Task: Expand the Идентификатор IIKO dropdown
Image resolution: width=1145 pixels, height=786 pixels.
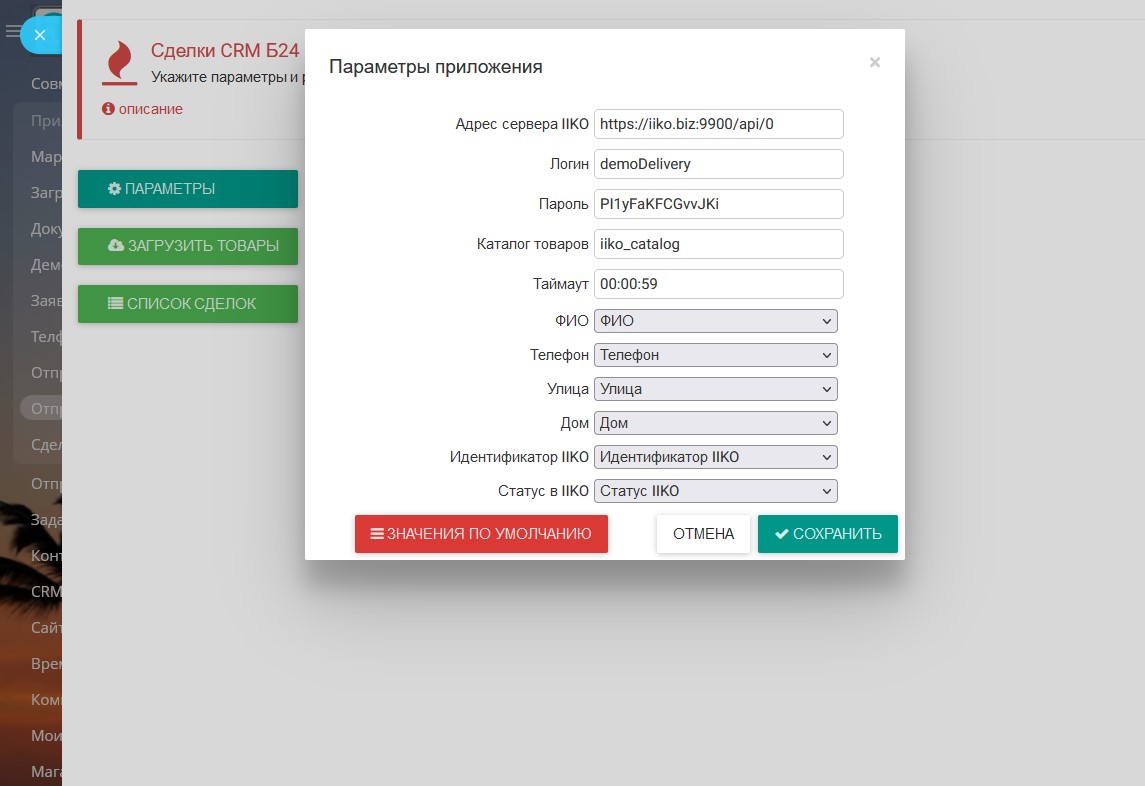Action: pyautogui.click(x=715, y=457)
